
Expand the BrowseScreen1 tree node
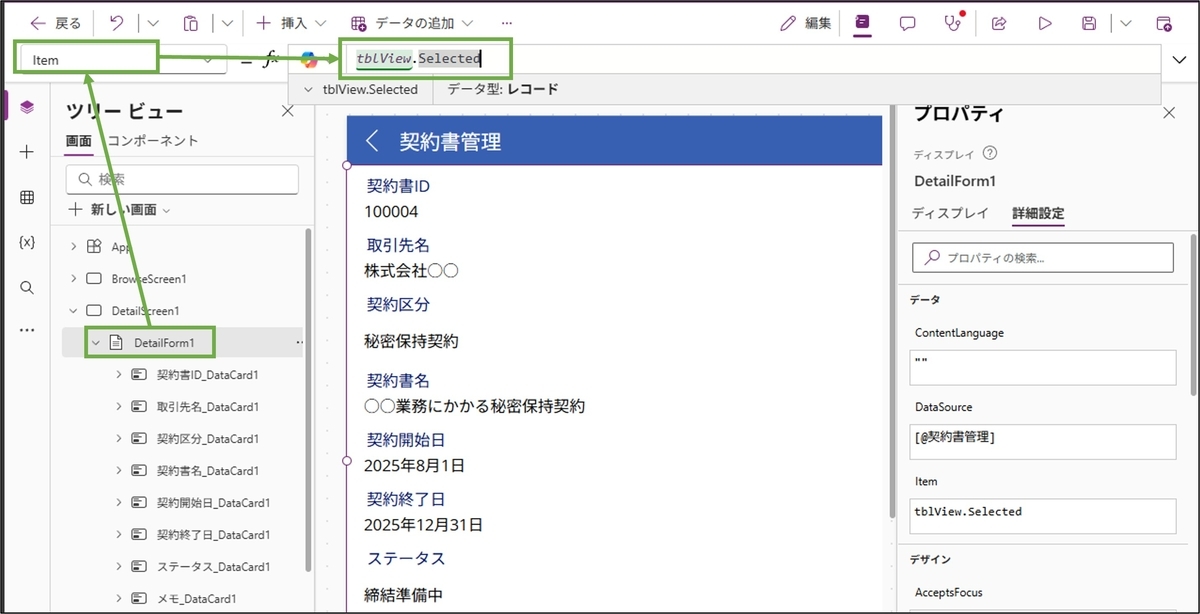(73, 278)
